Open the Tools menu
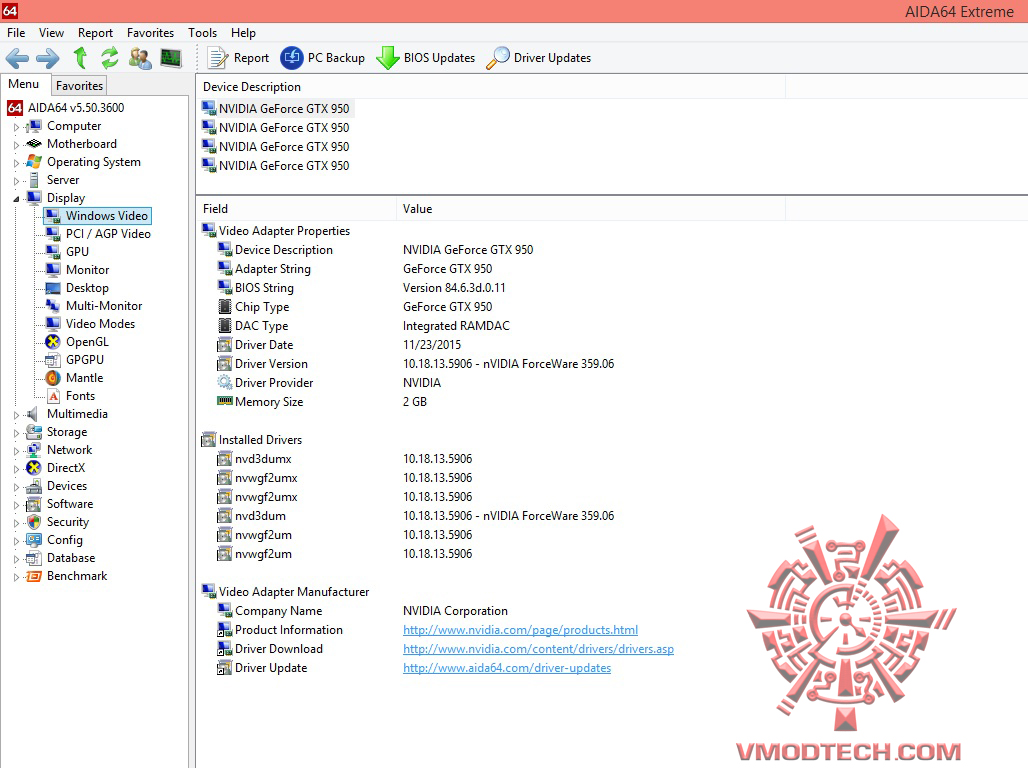Screen dimensions: 1028x768 [202, 33]
